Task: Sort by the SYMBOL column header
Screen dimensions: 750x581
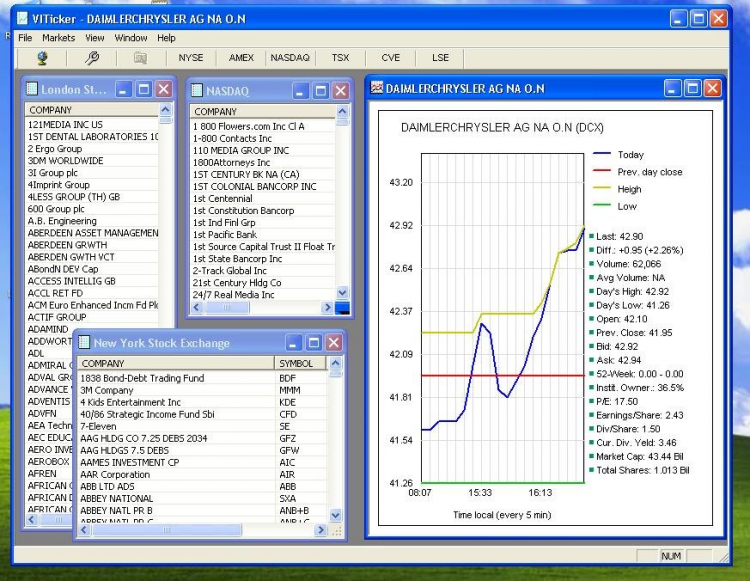Action: pyautogui.click(x=295, y=364)
